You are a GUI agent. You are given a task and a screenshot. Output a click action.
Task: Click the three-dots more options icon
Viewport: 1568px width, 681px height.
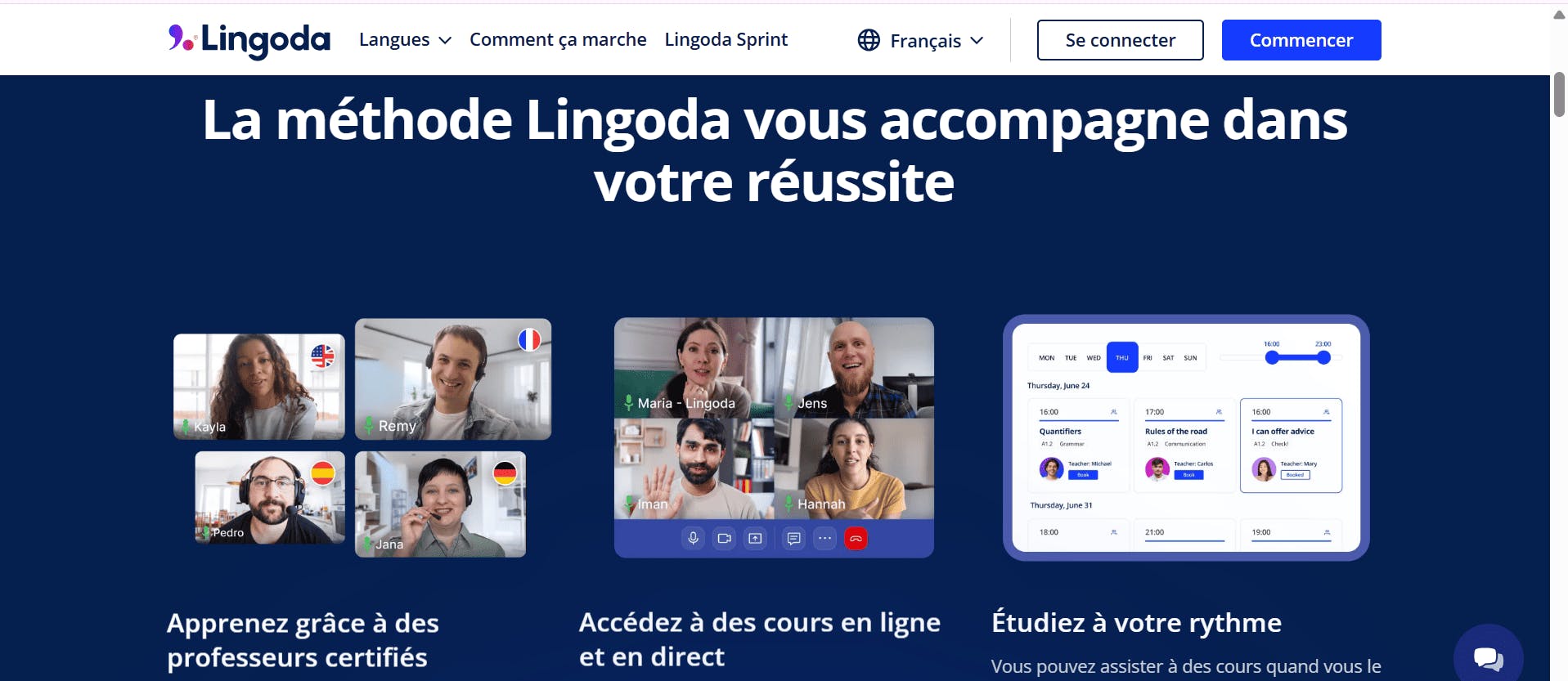pyautogui.click(x=824, y=539)
